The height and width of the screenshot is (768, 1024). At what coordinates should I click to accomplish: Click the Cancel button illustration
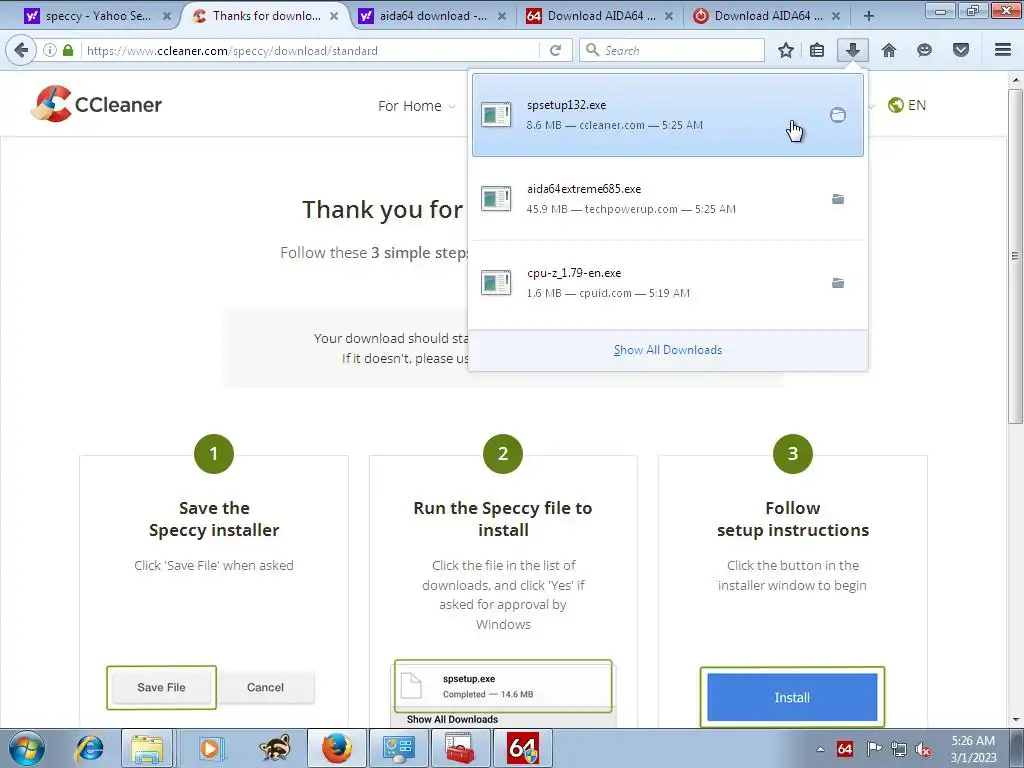(x=265, y=687)
